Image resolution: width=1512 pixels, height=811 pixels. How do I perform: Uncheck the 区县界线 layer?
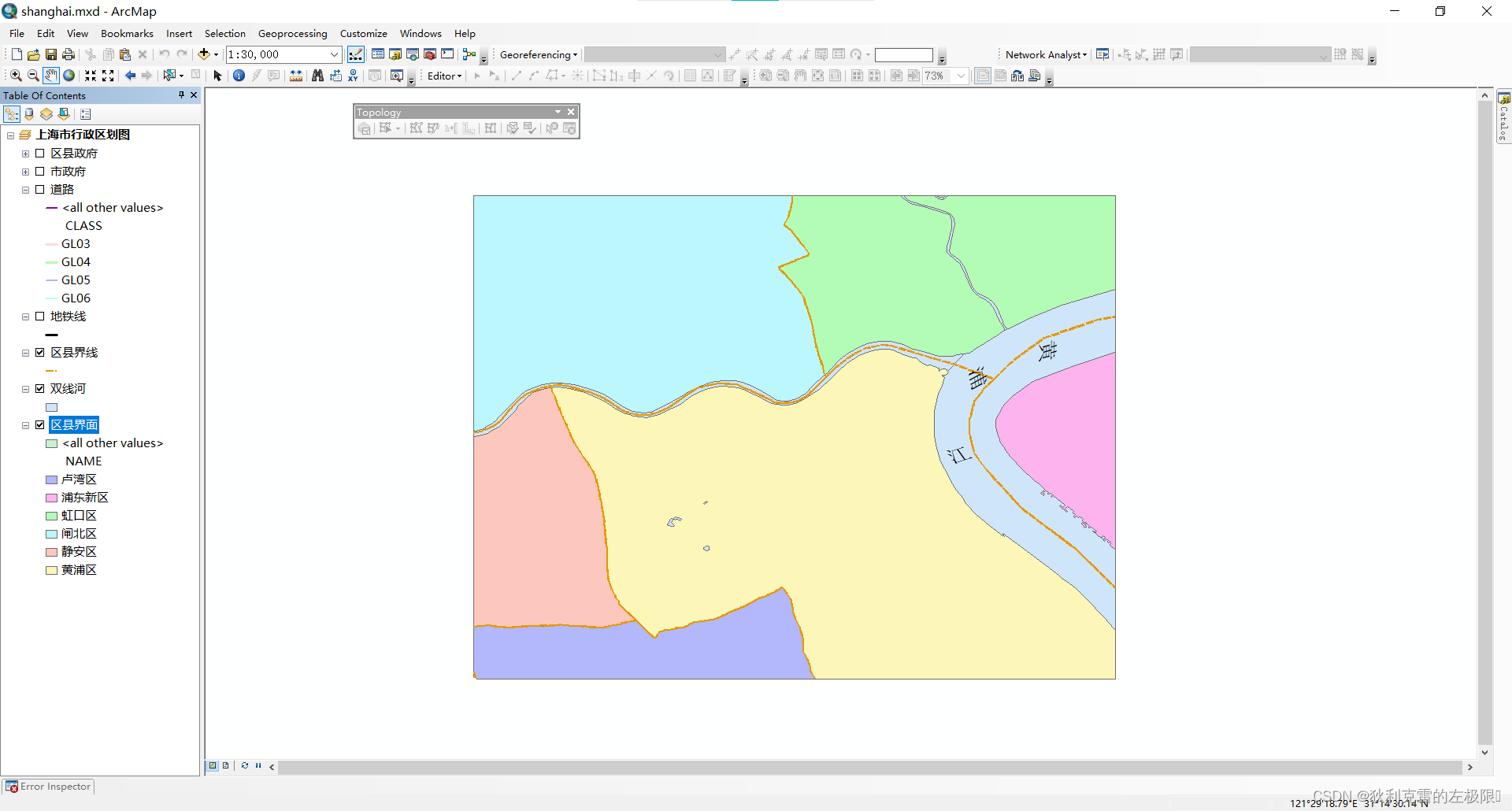(x=40, y=352)
